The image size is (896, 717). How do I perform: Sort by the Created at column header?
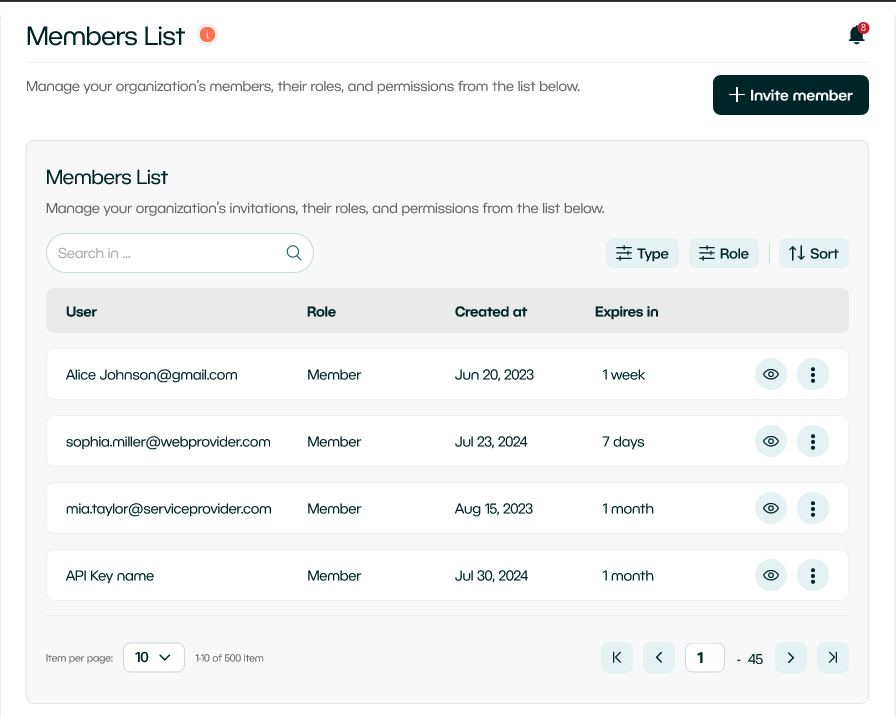tap(491, 312)
